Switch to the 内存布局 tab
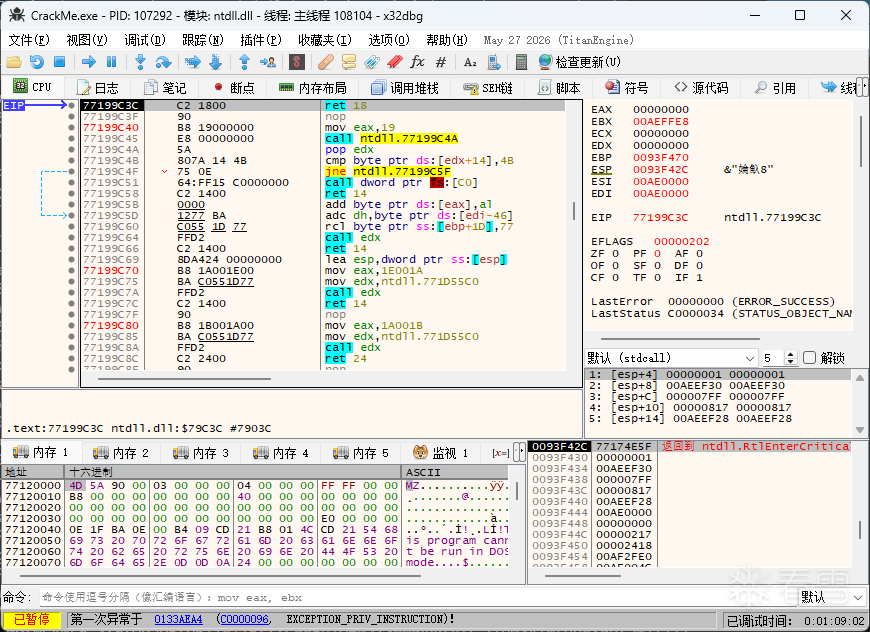 (x=313, y=88)
